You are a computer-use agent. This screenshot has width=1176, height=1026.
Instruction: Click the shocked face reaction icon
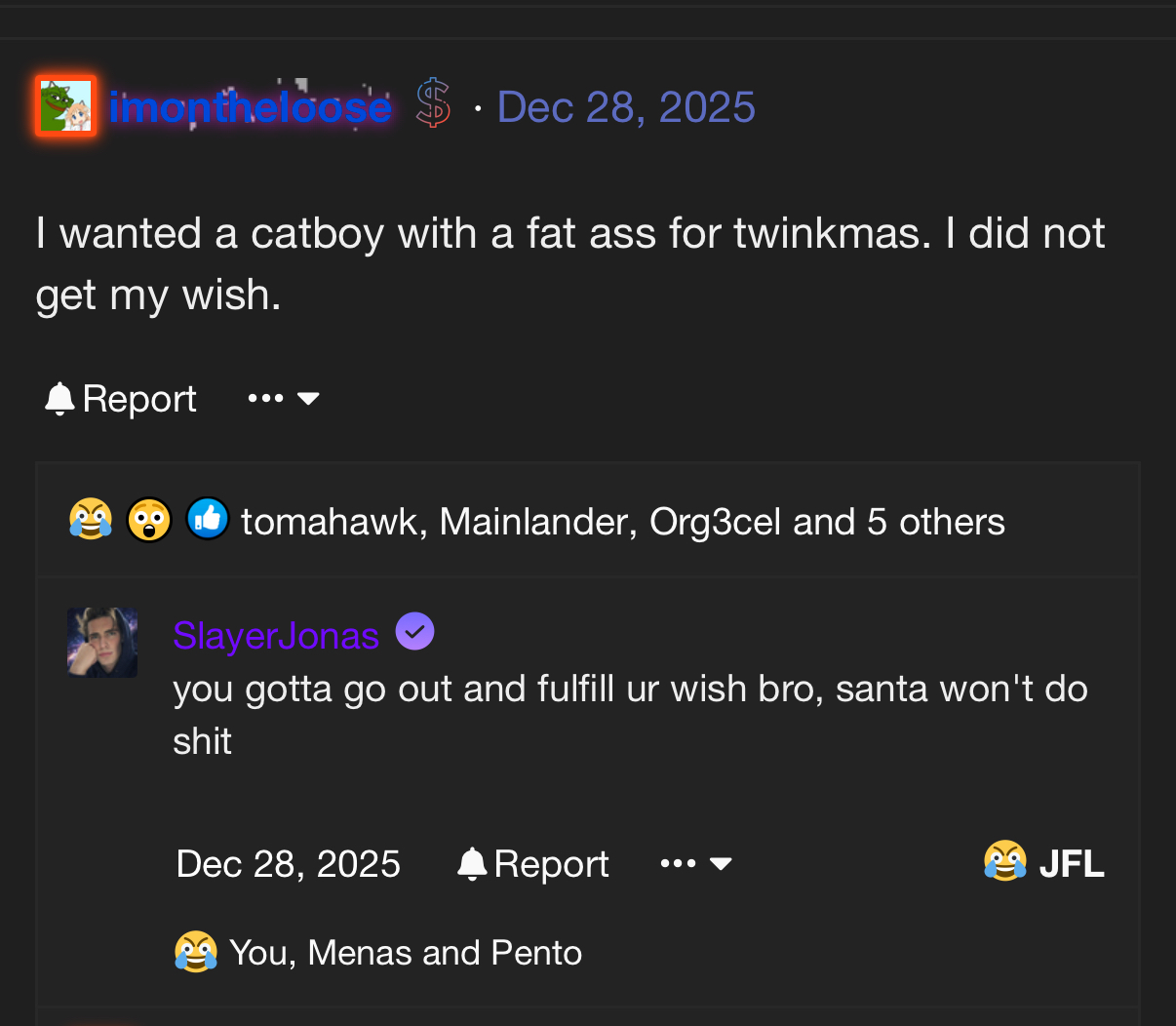click(149, 520)
